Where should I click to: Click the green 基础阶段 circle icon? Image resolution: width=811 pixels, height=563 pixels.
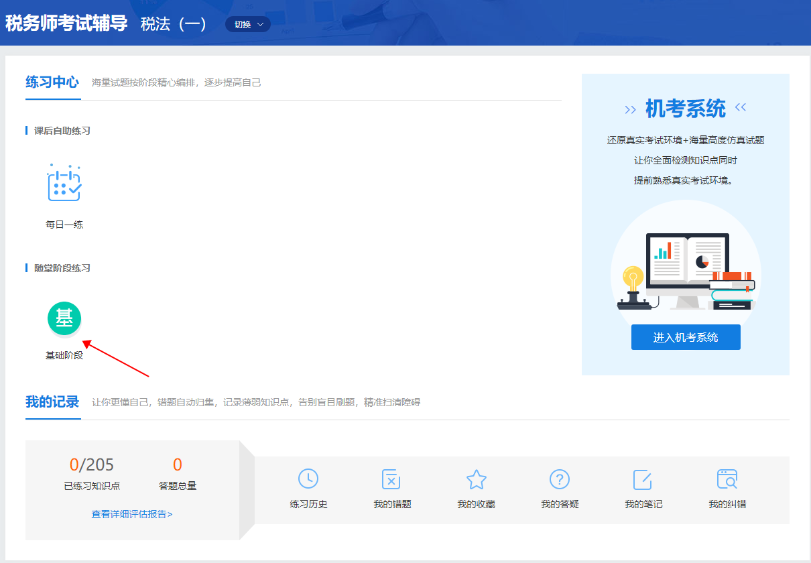coord(64,319)
